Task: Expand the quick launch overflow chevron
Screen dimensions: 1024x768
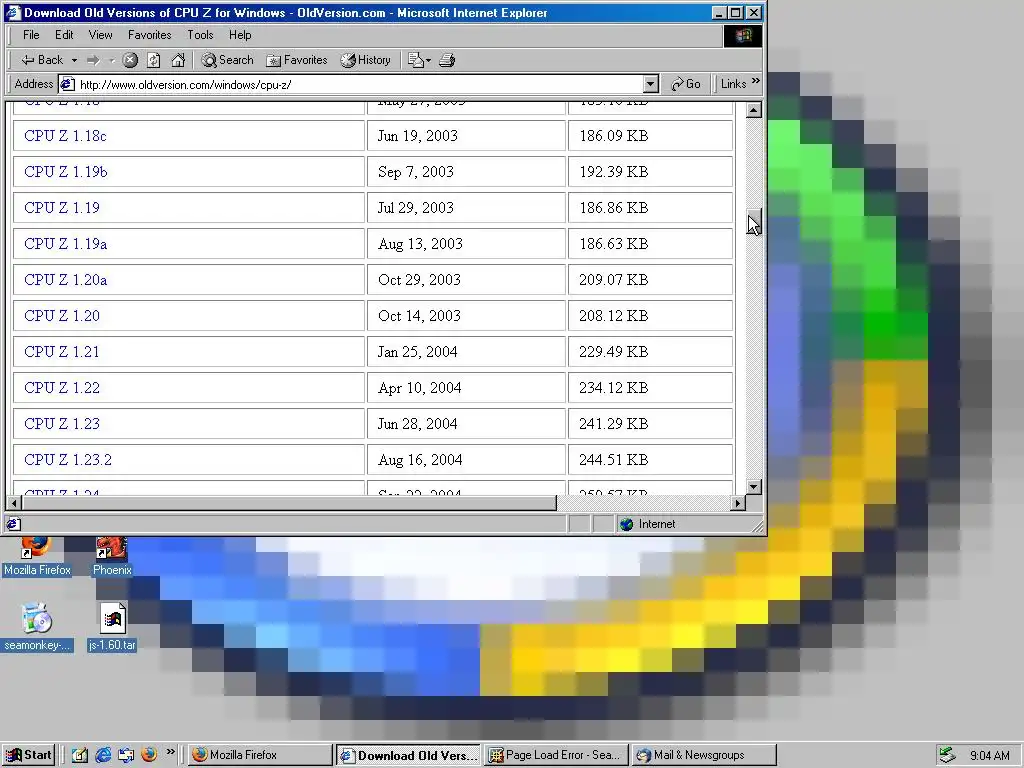Action: tap(170, 752)
